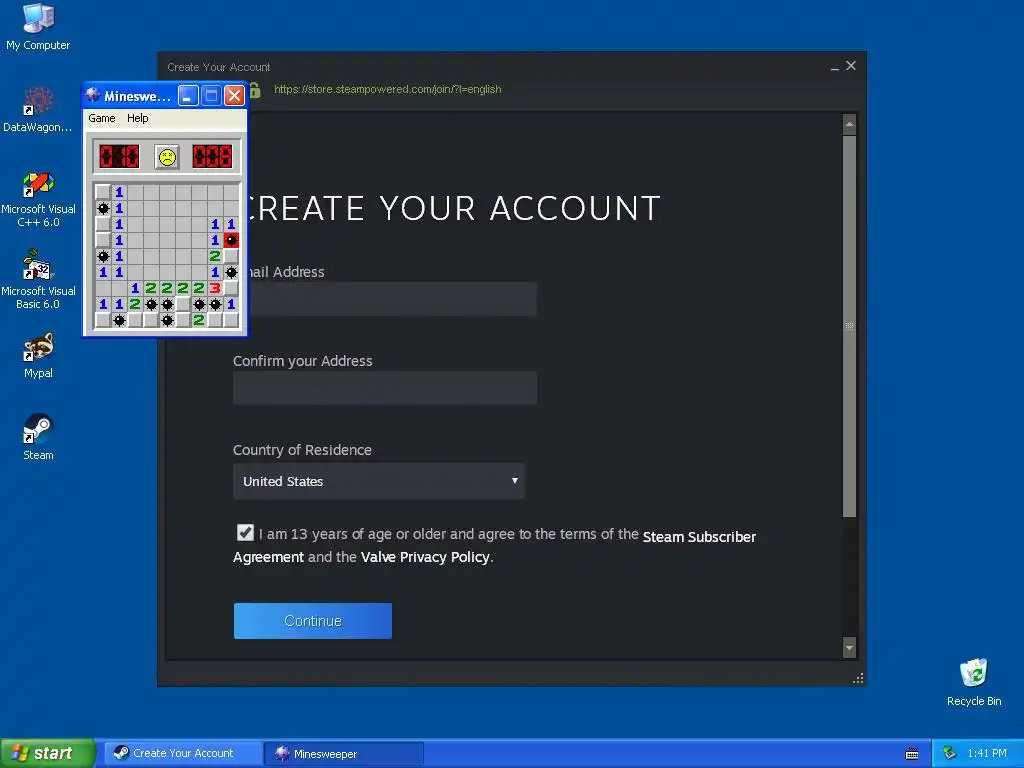This screenshot has height=768, width=1024.
Task: Click the blue Continue button
Action: pos(313,620)
